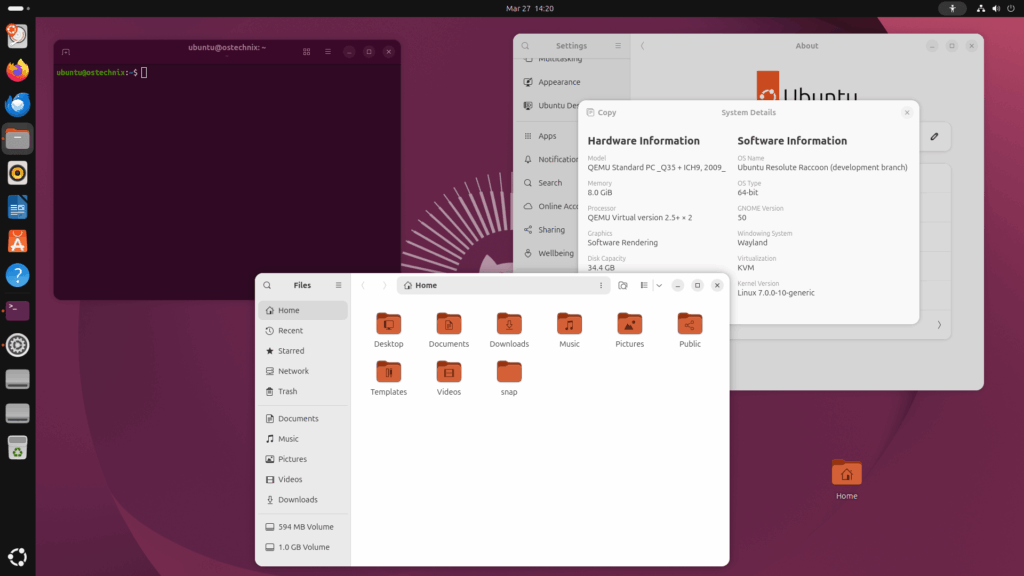Click Copy in System Details
This screenshot has width=1024, height=576.
tap(601, 112)
